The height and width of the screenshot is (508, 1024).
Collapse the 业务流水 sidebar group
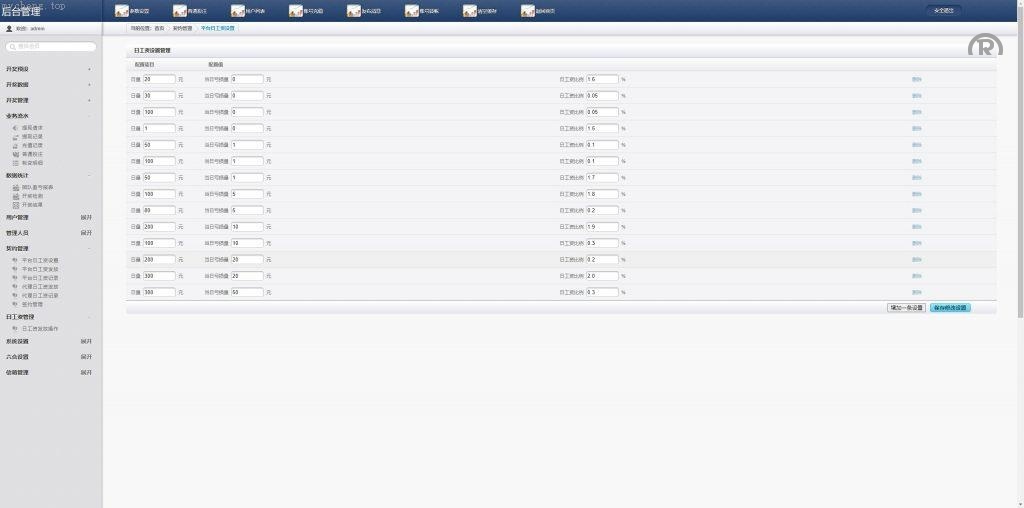pos(89,116)
